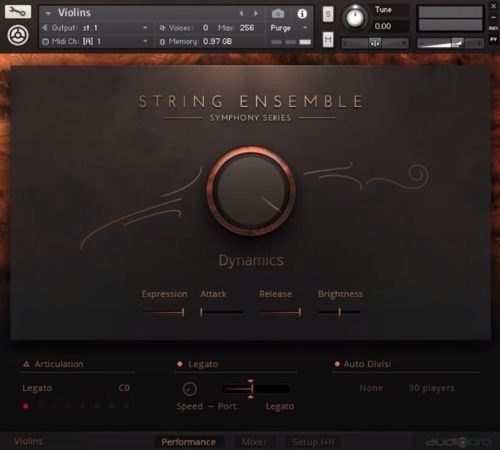This screenshot has width=500, height=450.
Task: Click the audiobro logo
Action: (x=458, y=442)
